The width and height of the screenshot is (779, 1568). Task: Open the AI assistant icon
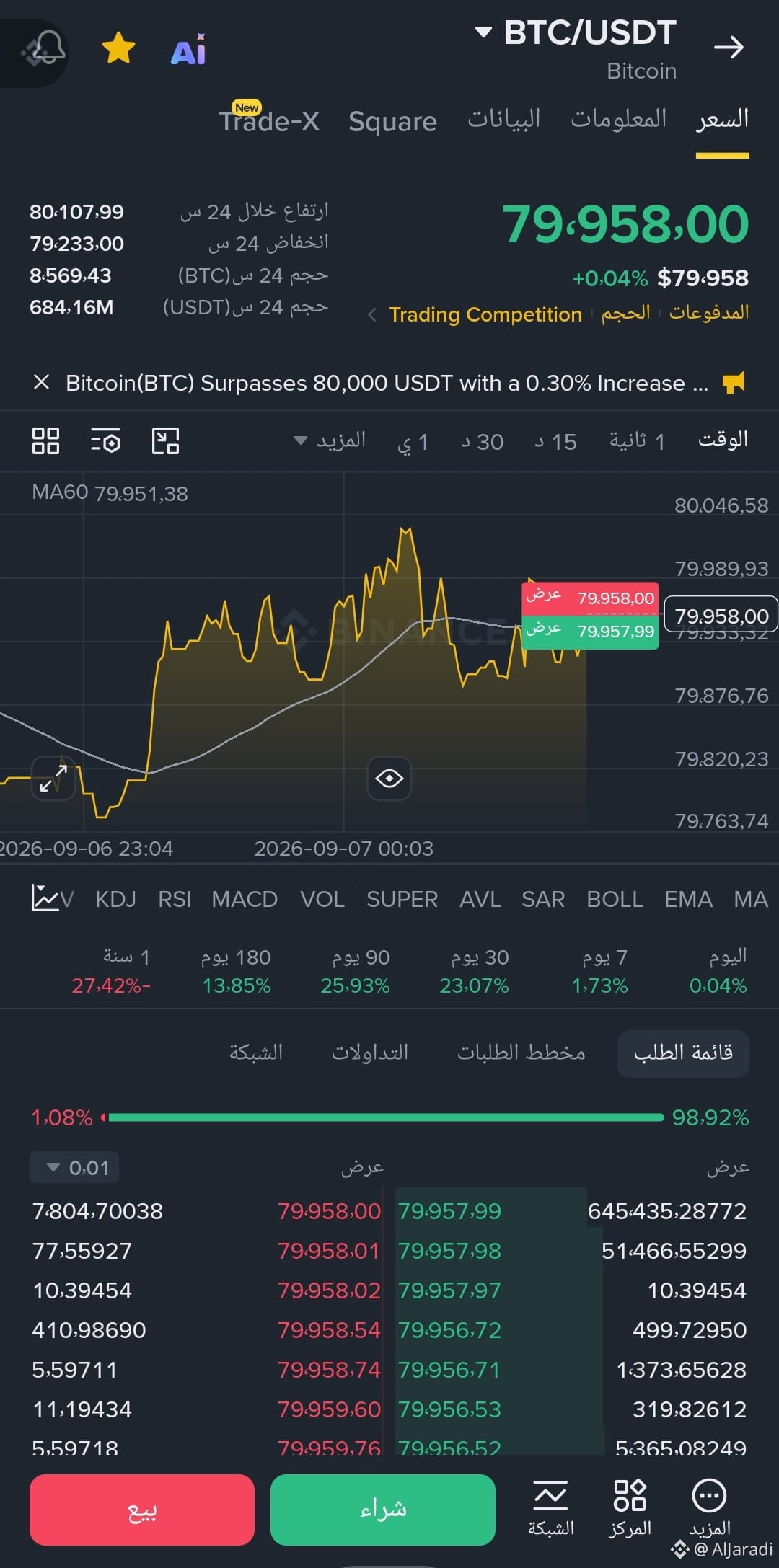click(x=189, y=50)
